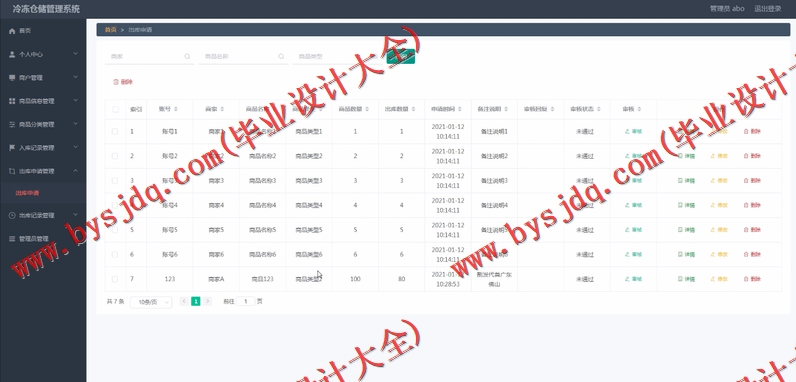Sort table by 申请时间 column arrows
The width and height of the screenshot is (796, 382).
(x=460, y=109)
